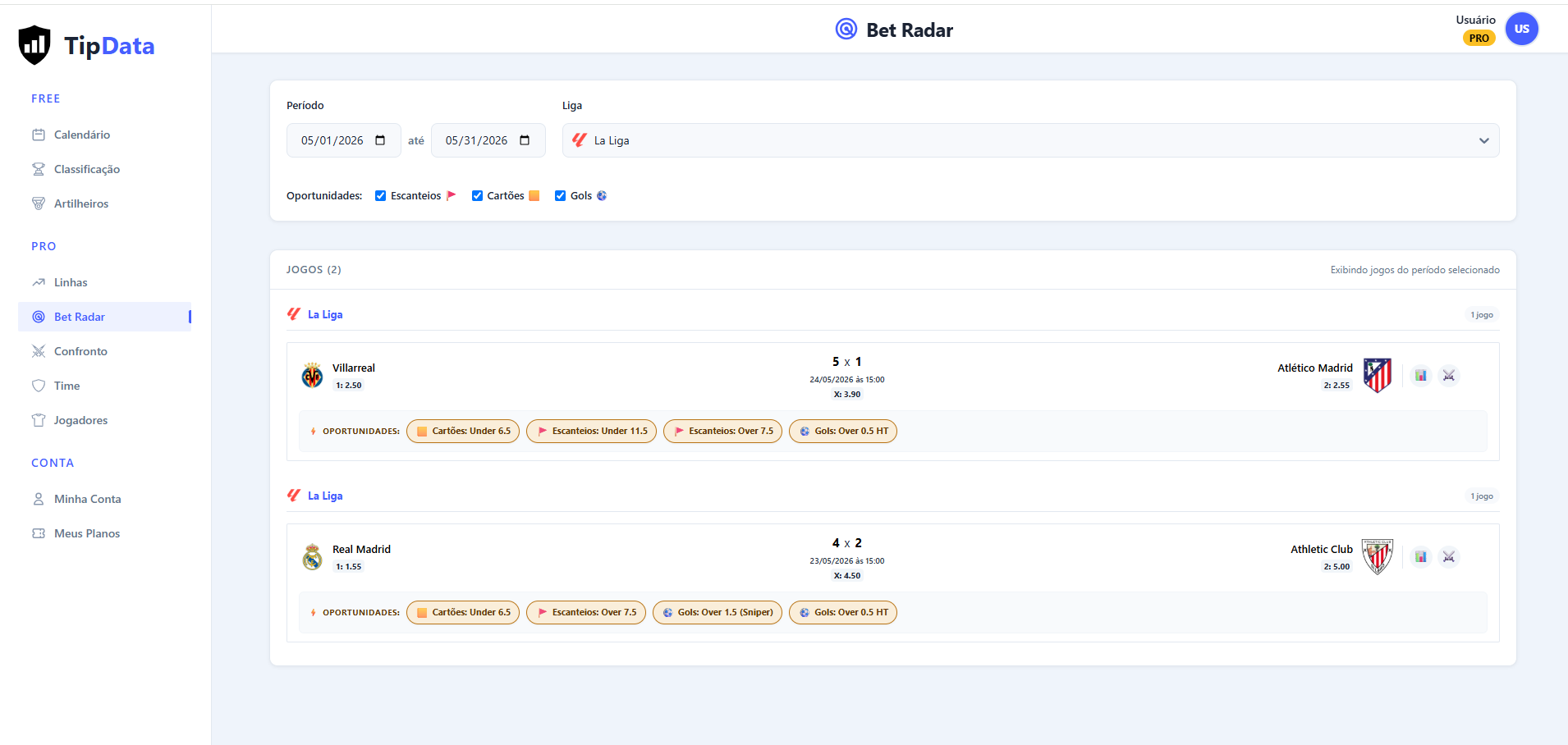Image resolution: width=1568 pixels, height=745 pixels.
Task: Click Villarreal match Escanteios: Over 7.5 chip
Action: [722, 431]
